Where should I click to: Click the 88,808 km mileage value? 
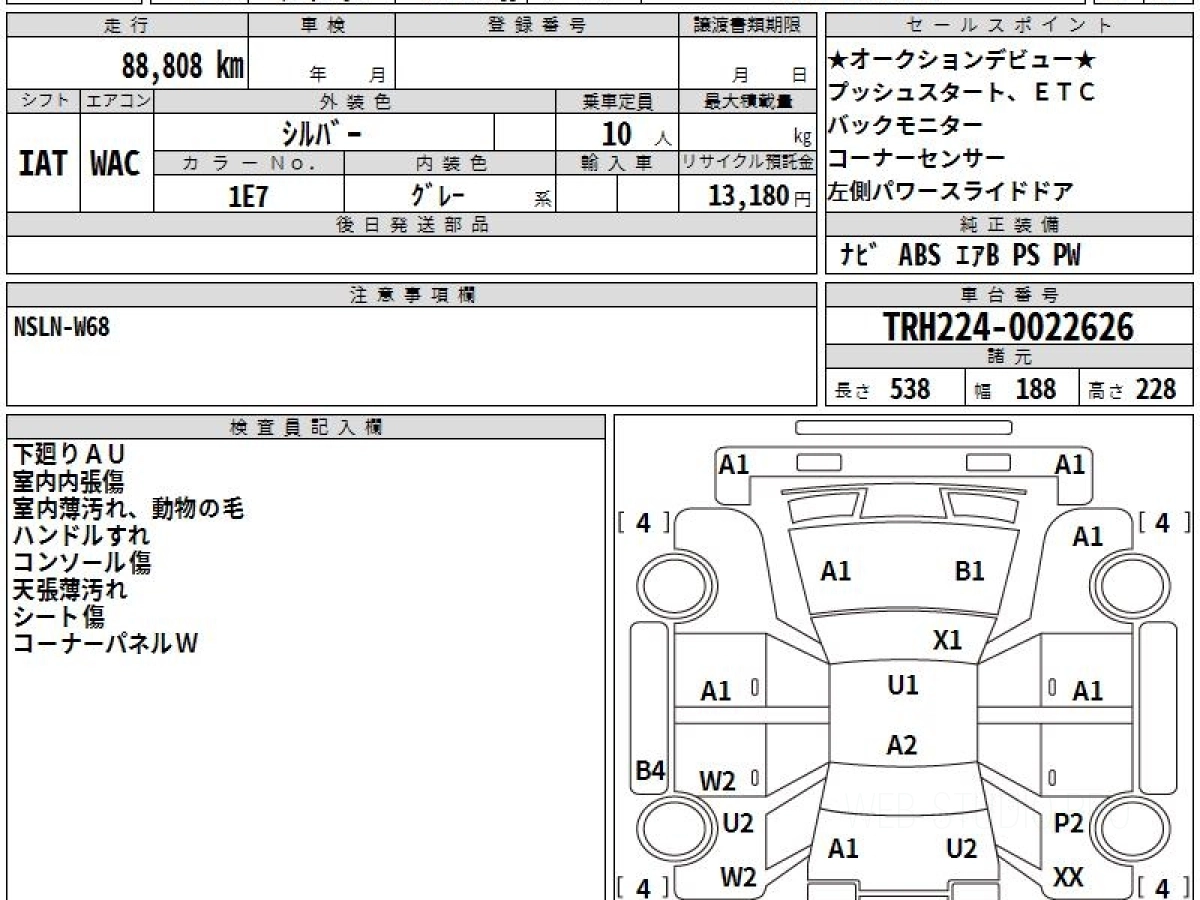tap(183, 66)
